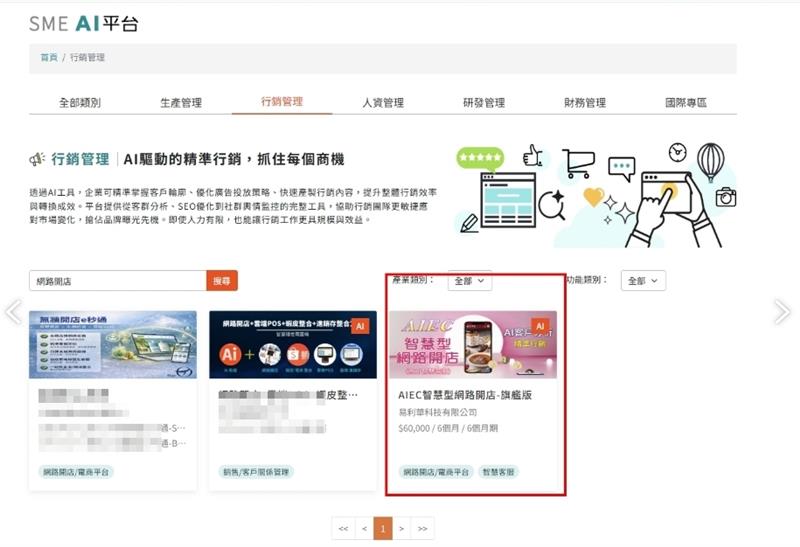Go to the previous page with <
The height and width of the screenshot is (547, 800).
click(x=364, y=529)
